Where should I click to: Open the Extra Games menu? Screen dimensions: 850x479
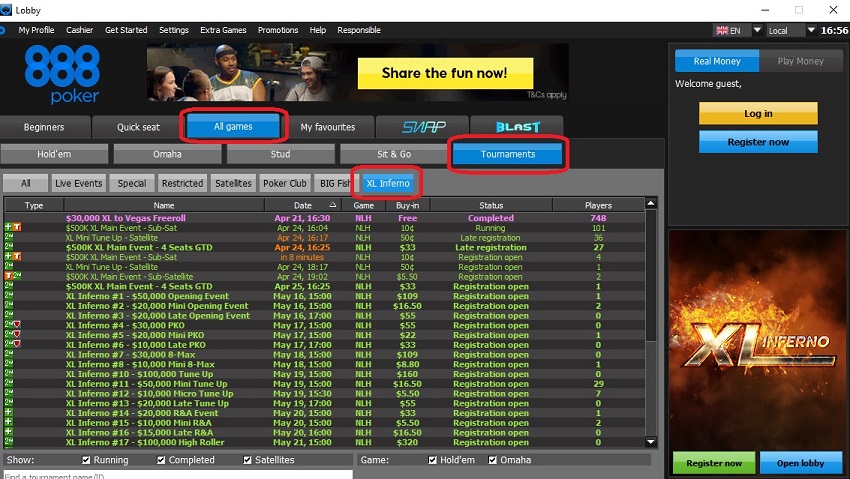pos(223,30)
